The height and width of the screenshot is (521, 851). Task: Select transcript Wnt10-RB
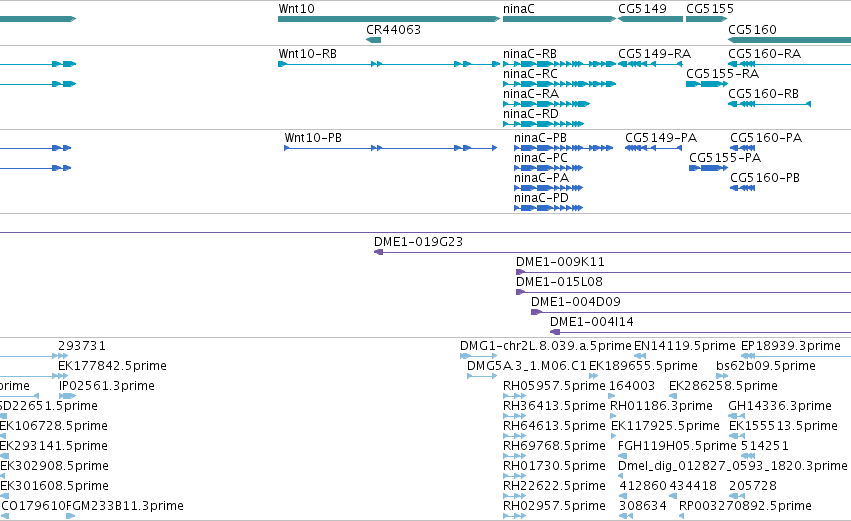click(389, 64)
